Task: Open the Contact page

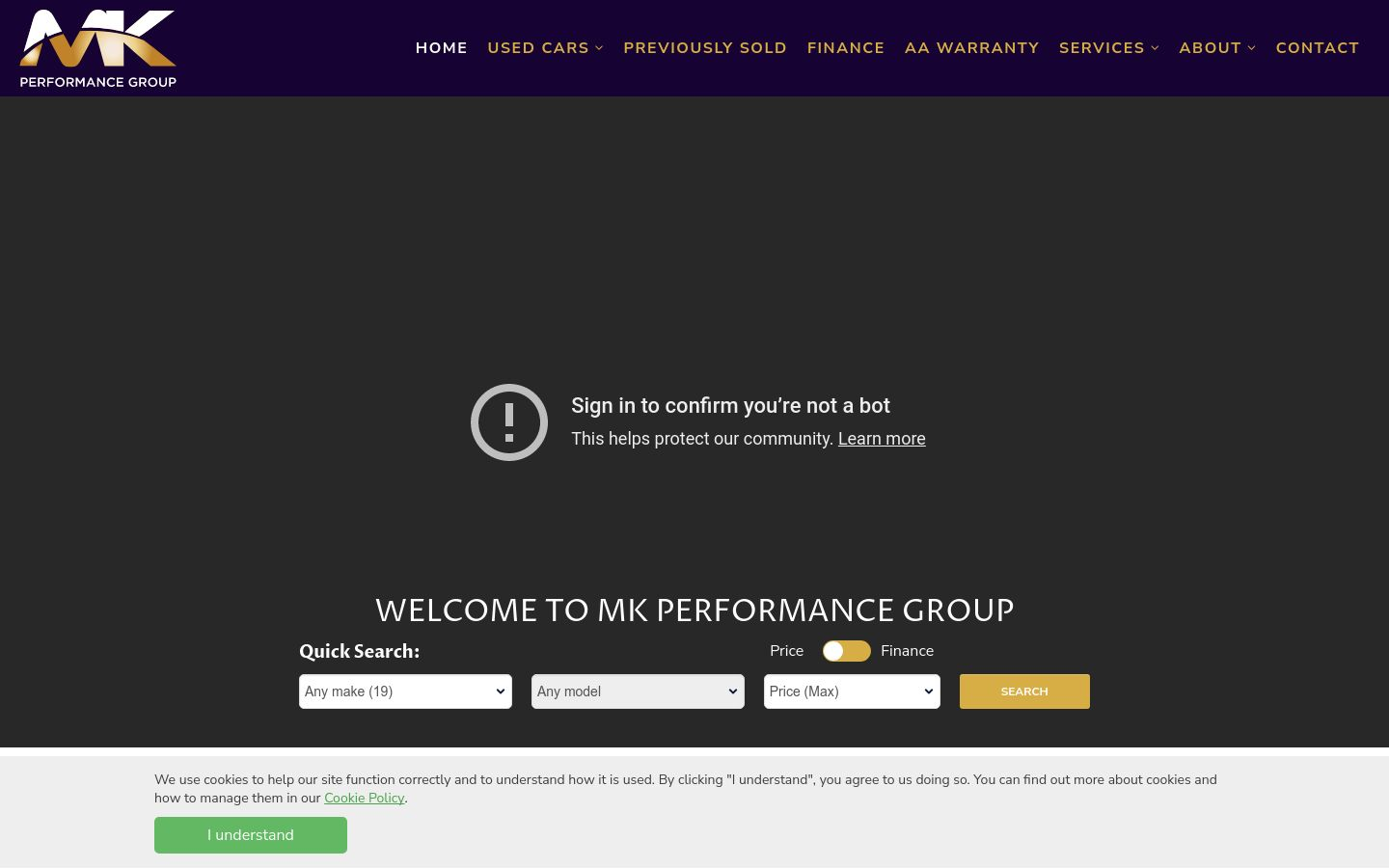Action: [x=1318, y=48]
